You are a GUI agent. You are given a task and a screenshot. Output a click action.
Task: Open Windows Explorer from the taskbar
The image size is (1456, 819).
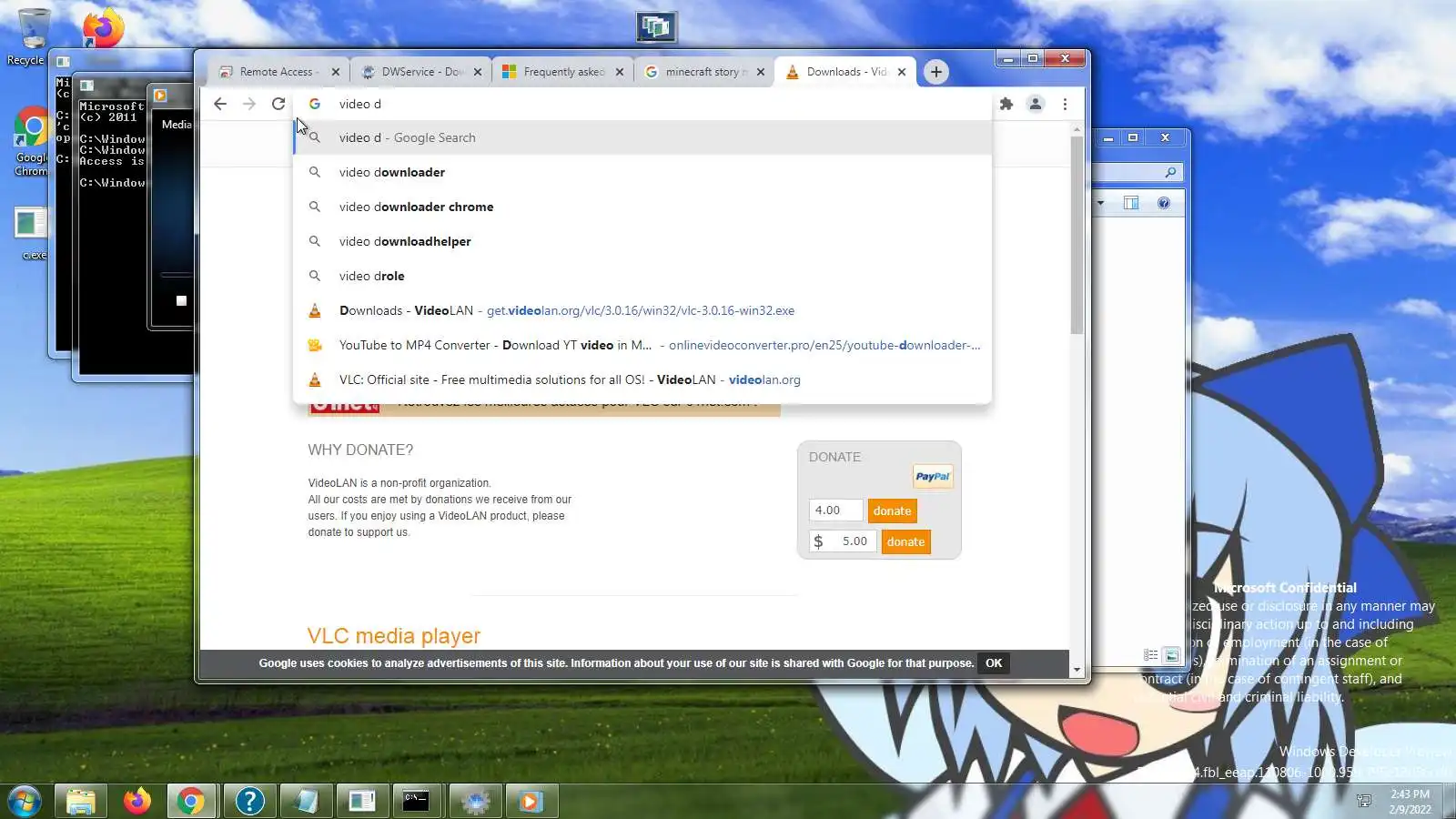pos(81,801)
